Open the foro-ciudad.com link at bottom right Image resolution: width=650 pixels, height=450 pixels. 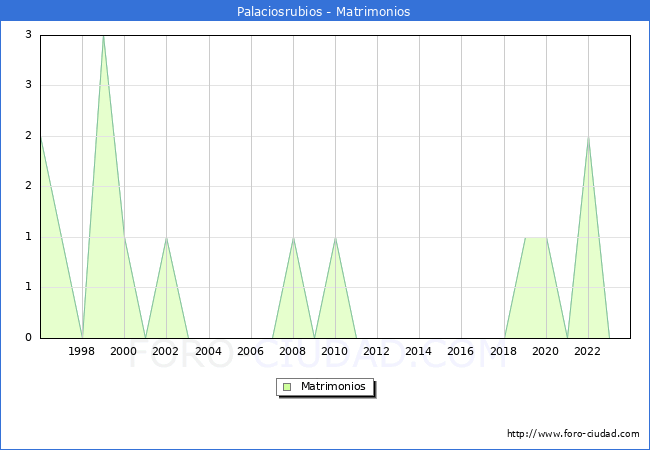click(x=573, y=434)
